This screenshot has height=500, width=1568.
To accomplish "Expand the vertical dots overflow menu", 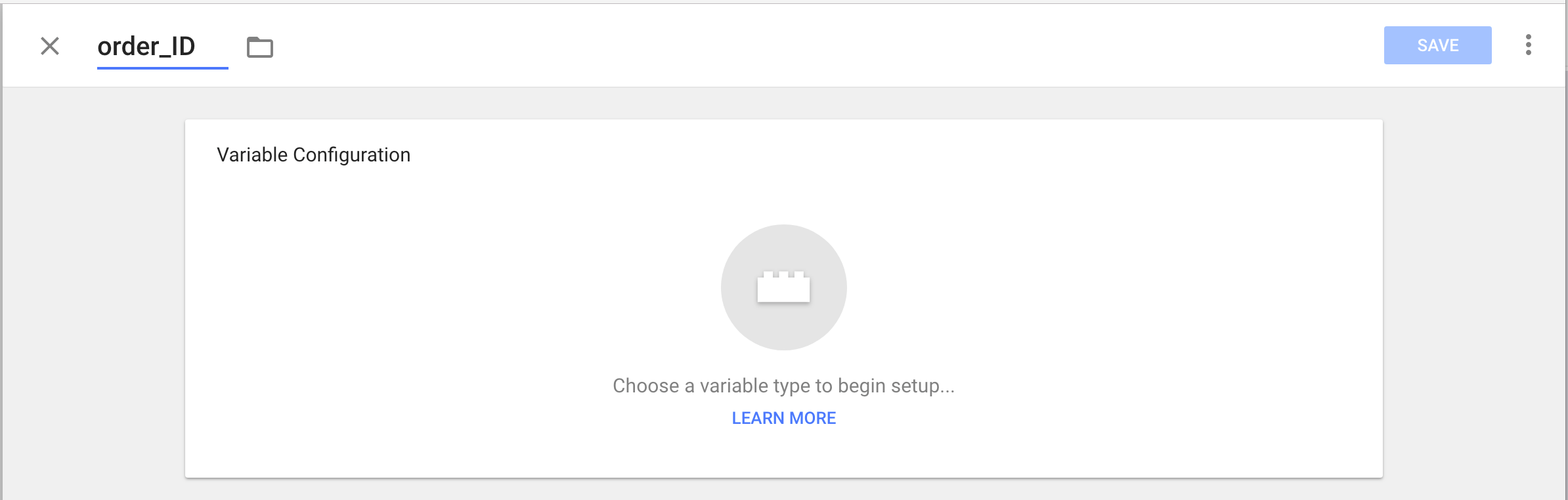I will click(1529, 45).
